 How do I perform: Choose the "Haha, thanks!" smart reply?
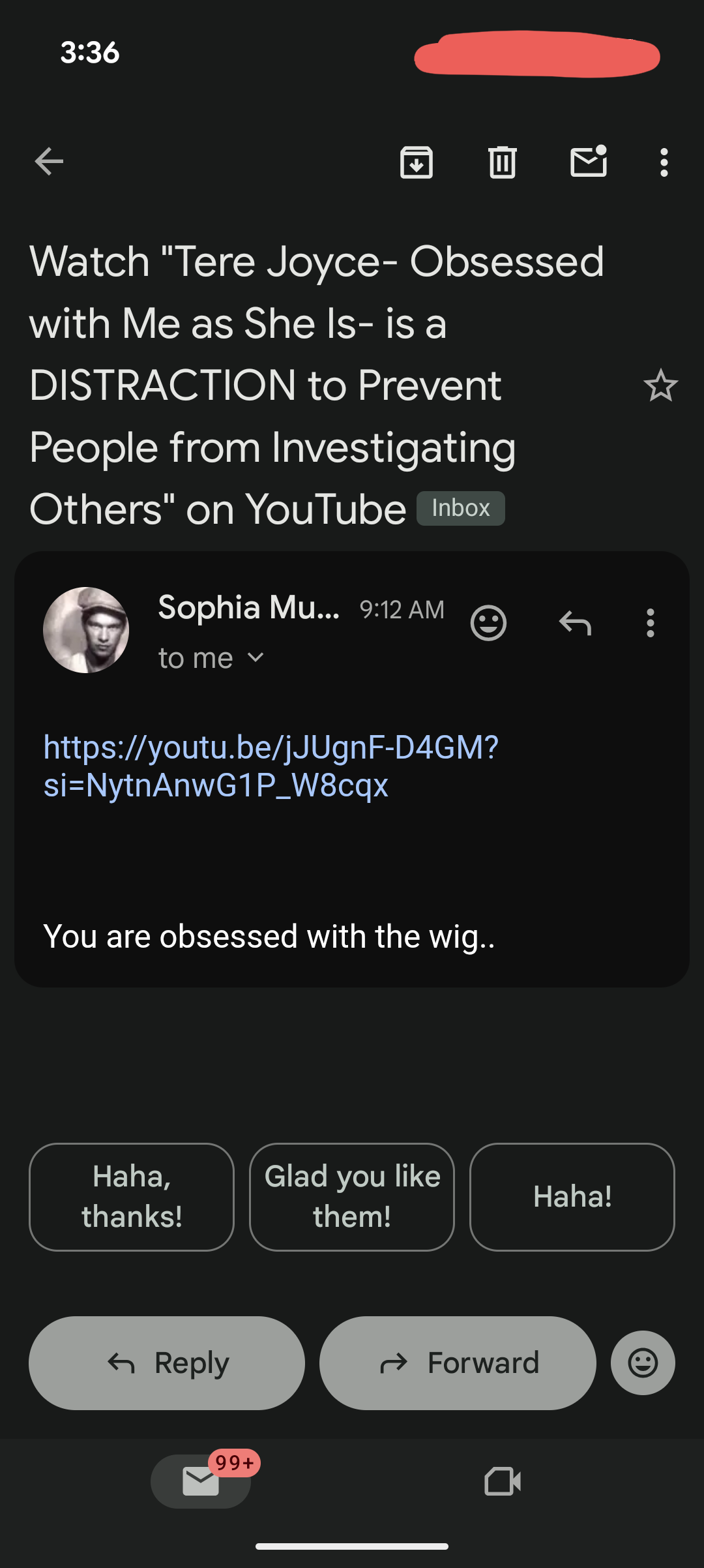[x=132, y=1197]
